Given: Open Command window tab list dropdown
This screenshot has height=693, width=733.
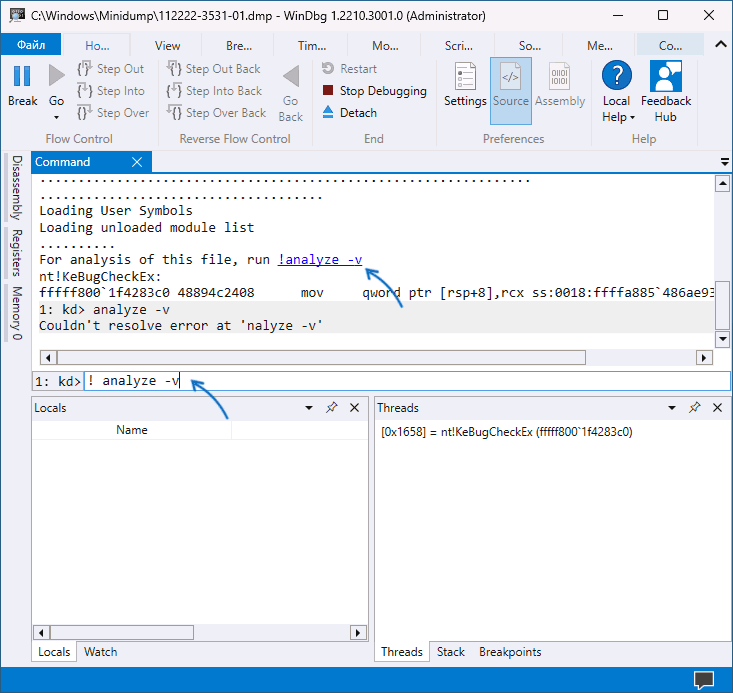Looking at the screenshot, I should 725,162.
